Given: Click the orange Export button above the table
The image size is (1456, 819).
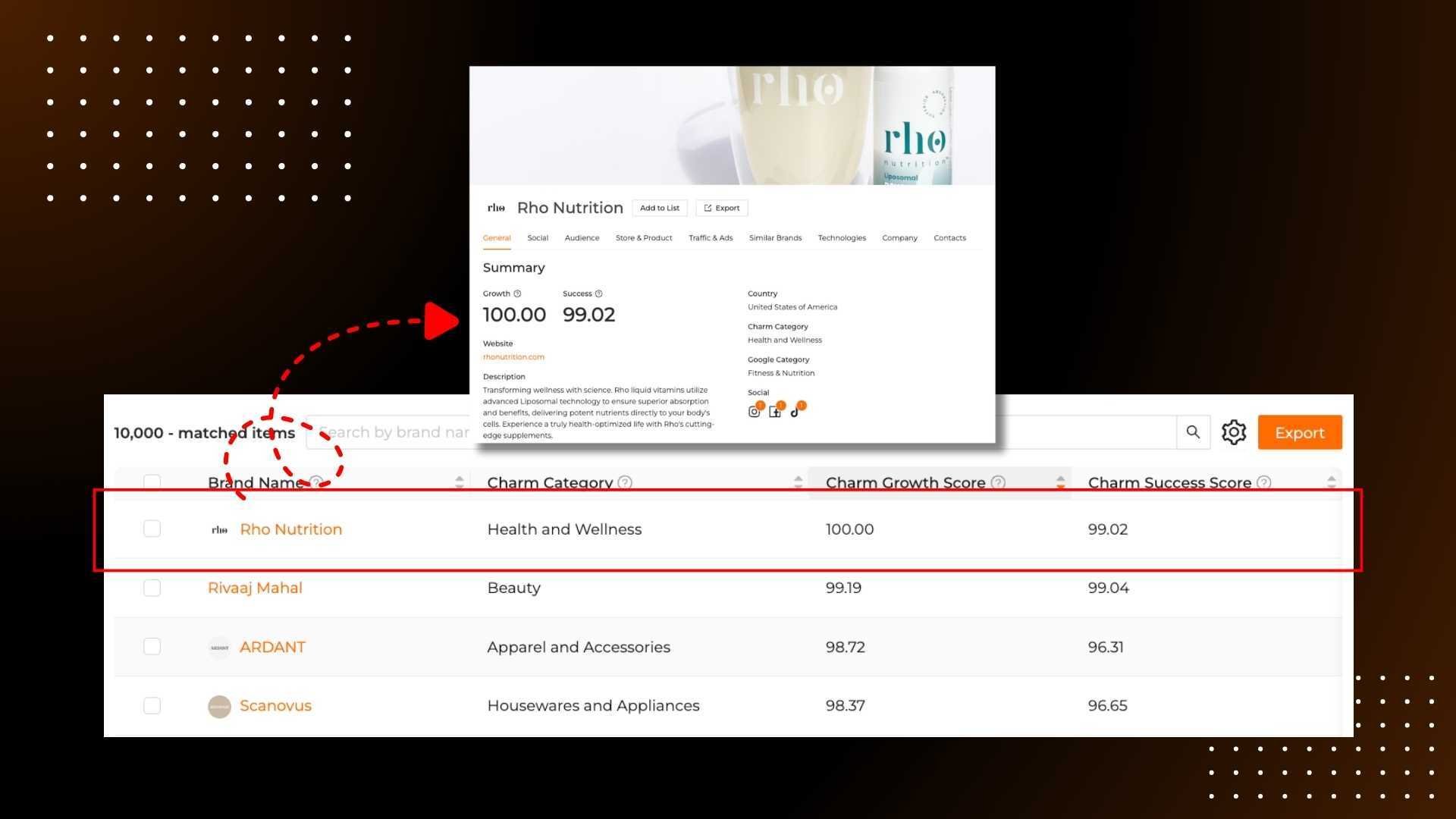Looking at the screenshot, I should click(1300, 432).
